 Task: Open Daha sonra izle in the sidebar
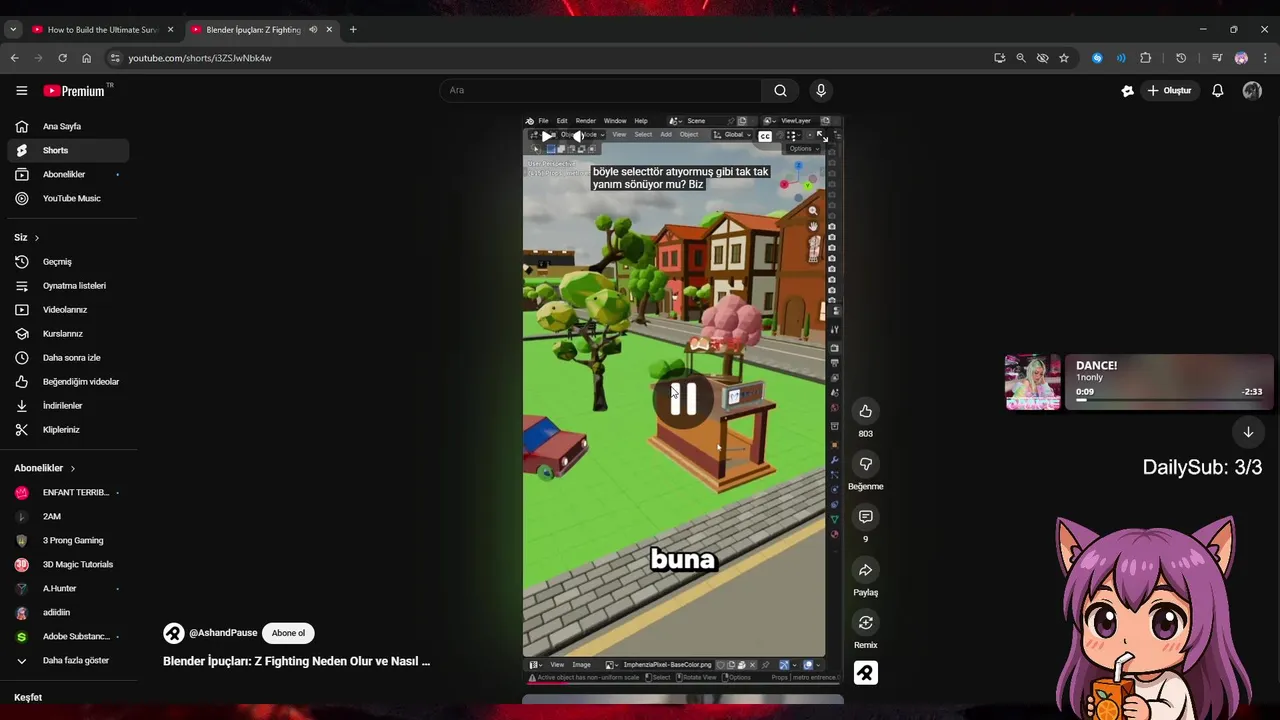click(68, 358)
